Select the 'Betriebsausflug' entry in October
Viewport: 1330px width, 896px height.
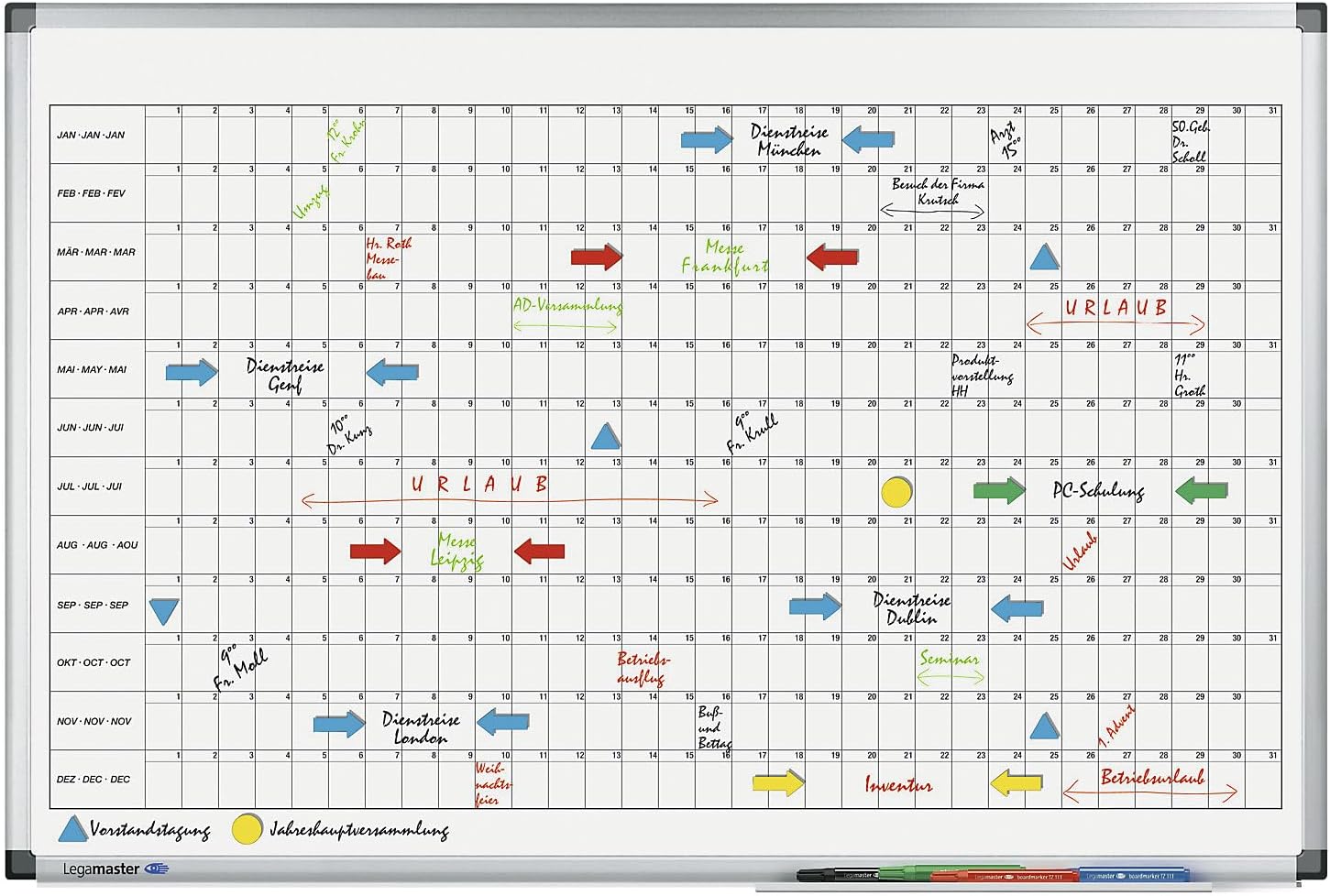[x=643, y=669]
